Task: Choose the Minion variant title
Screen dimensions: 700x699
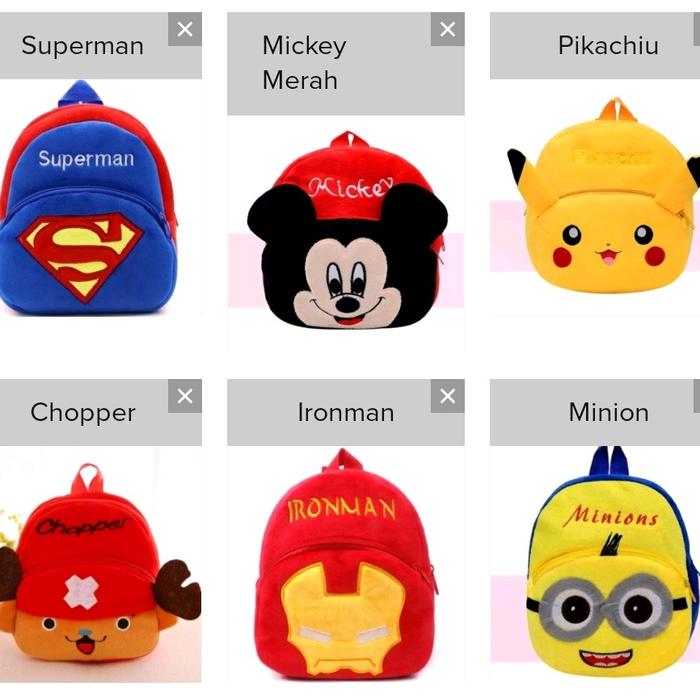Action: coord(608,412)
